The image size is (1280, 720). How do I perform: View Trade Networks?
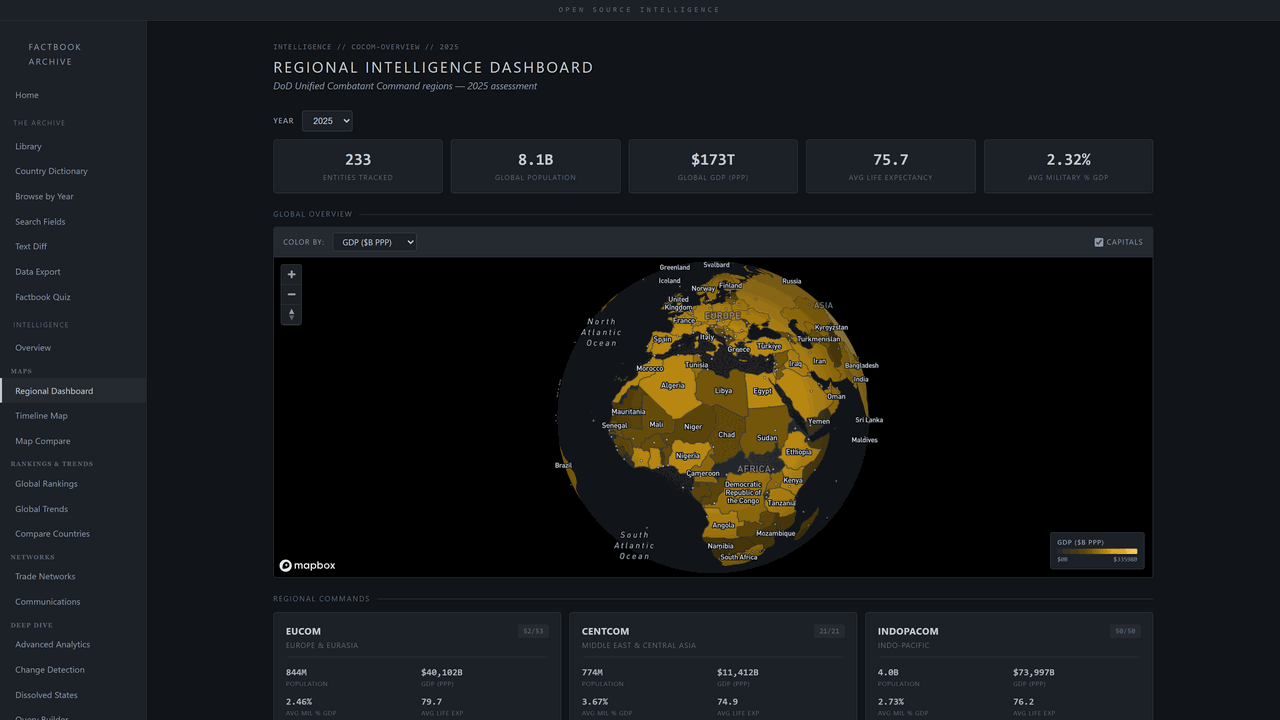pyautogui.click(x=44, y=576)
